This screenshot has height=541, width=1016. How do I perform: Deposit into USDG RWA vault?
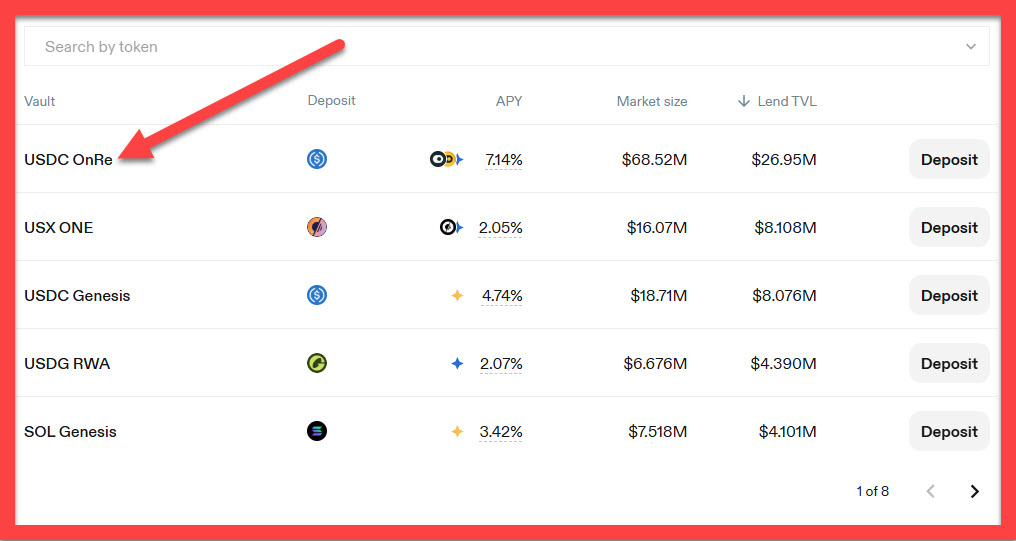[x=949, y=363]
